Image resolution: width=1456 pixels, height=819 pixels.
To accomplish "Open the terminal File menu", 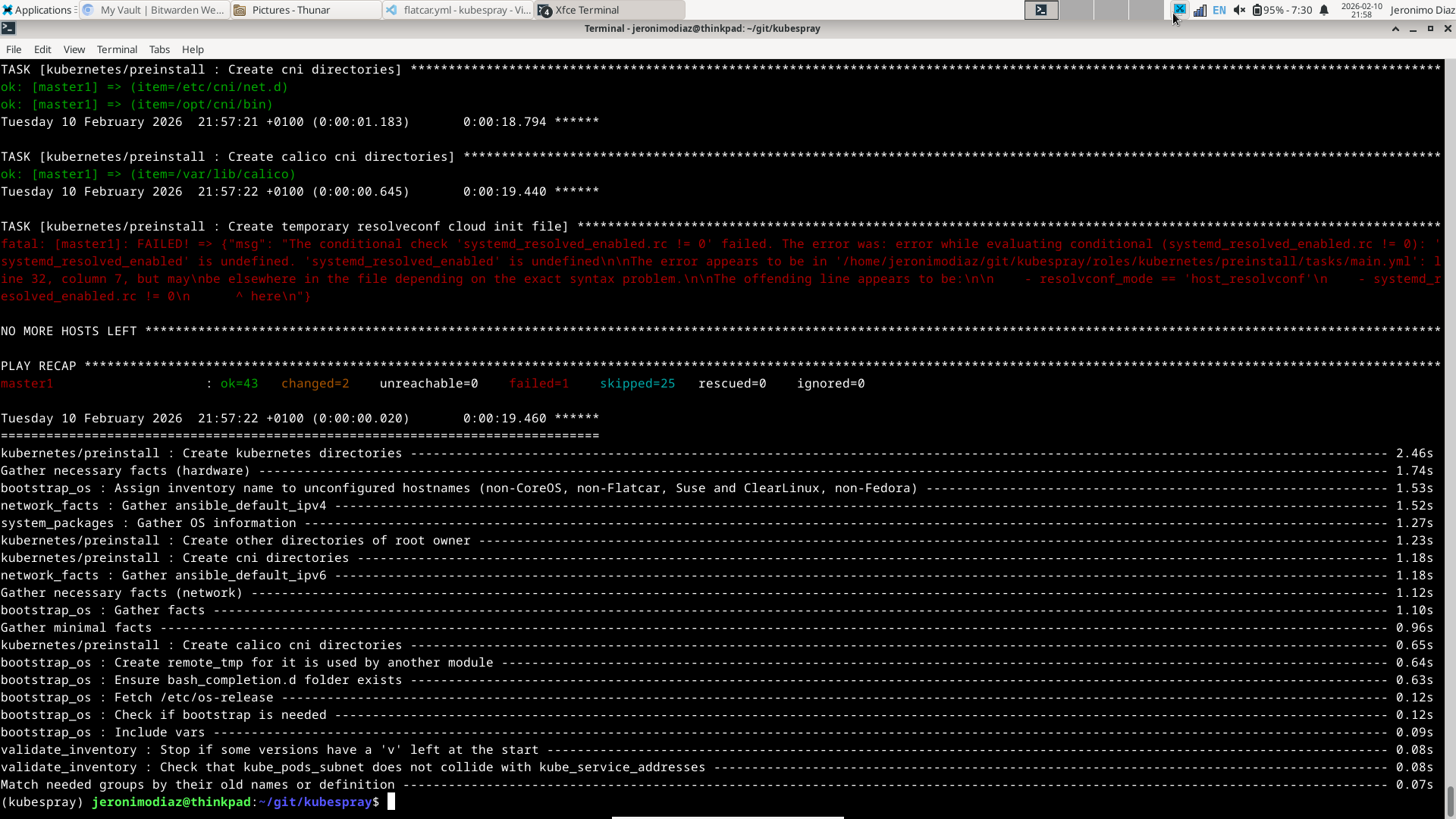I will pyautogui.click(x=14, y=49).
